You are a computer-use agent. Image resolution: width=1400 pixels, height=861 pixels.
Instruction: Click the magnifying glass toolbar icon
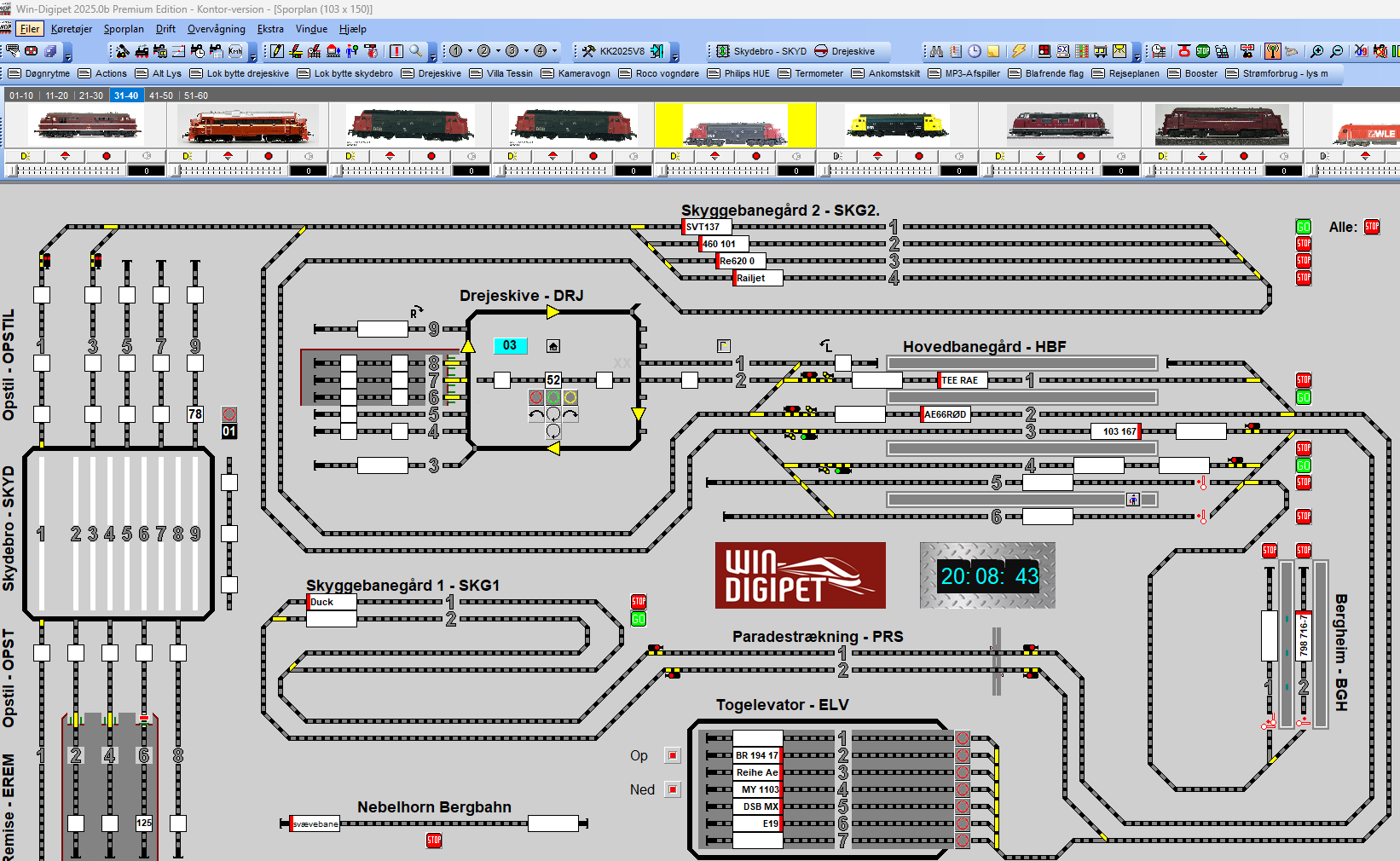[x=415, y=51]
